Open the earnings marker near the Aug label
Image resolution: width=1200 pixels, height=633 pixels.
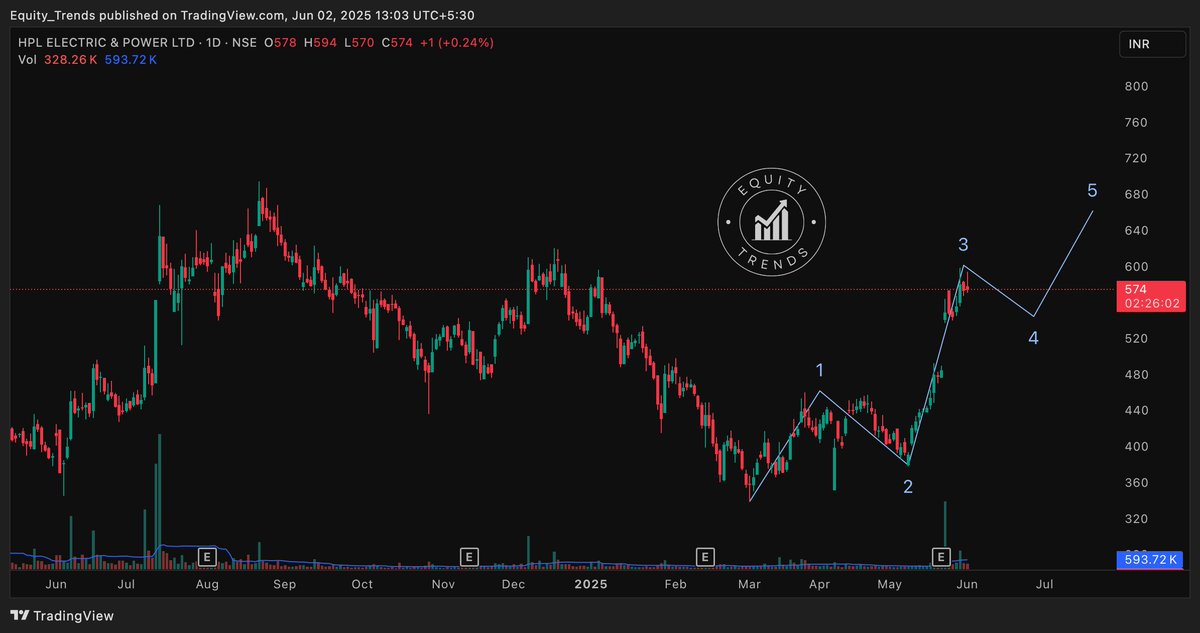(x=208, y=555)
